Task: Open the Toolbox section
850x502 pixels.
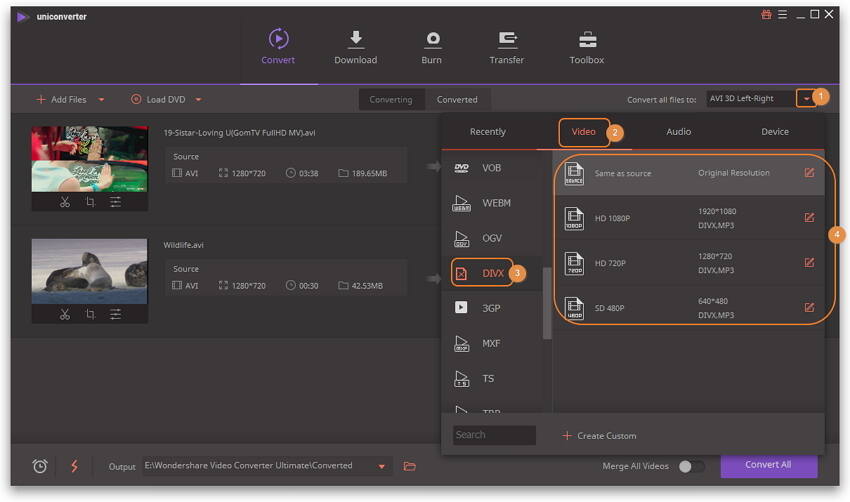Action: click(587, 47)
